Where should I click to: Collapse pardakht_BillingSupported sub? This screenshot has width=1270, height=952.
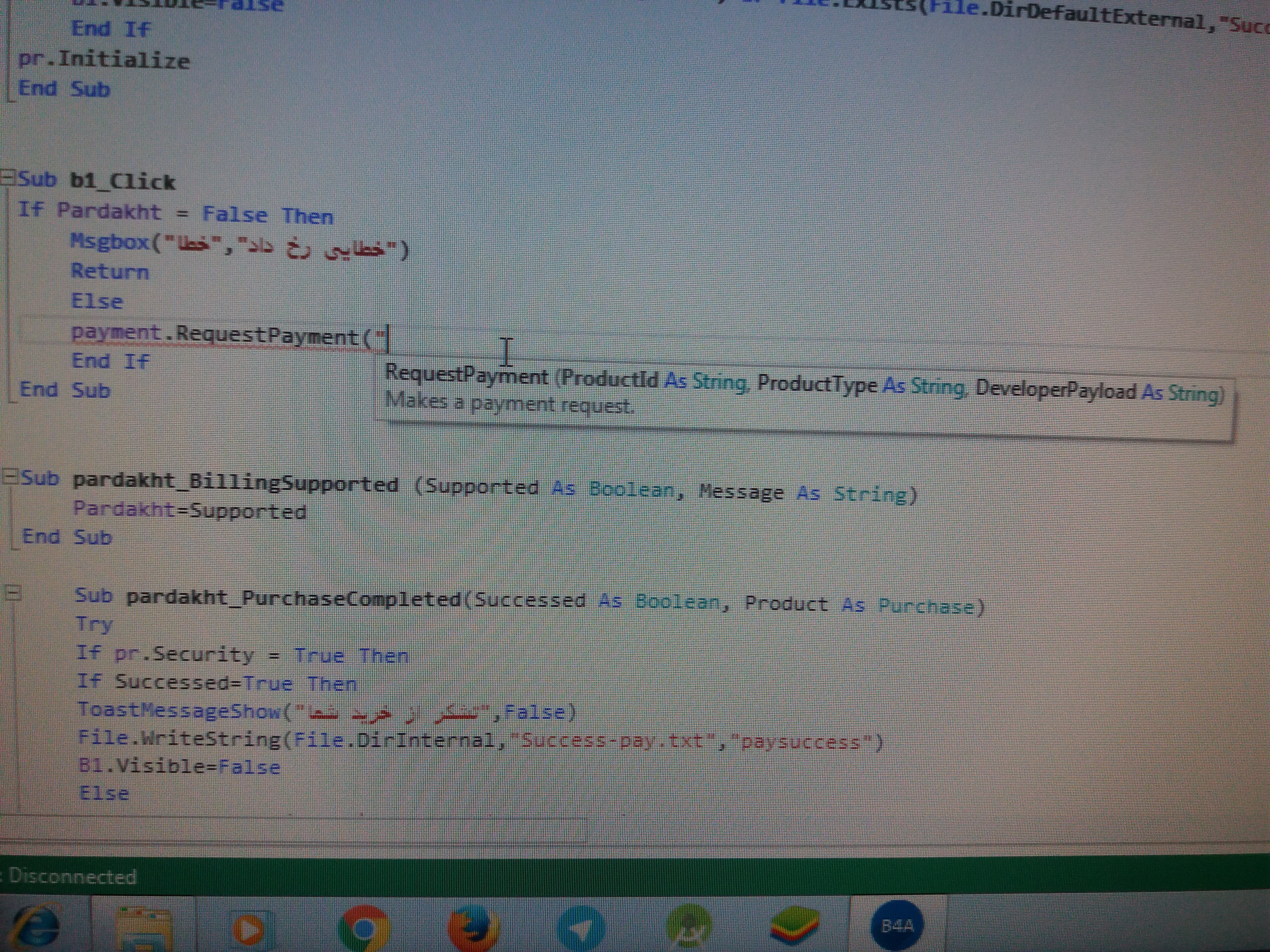click(x=11, y=476)
